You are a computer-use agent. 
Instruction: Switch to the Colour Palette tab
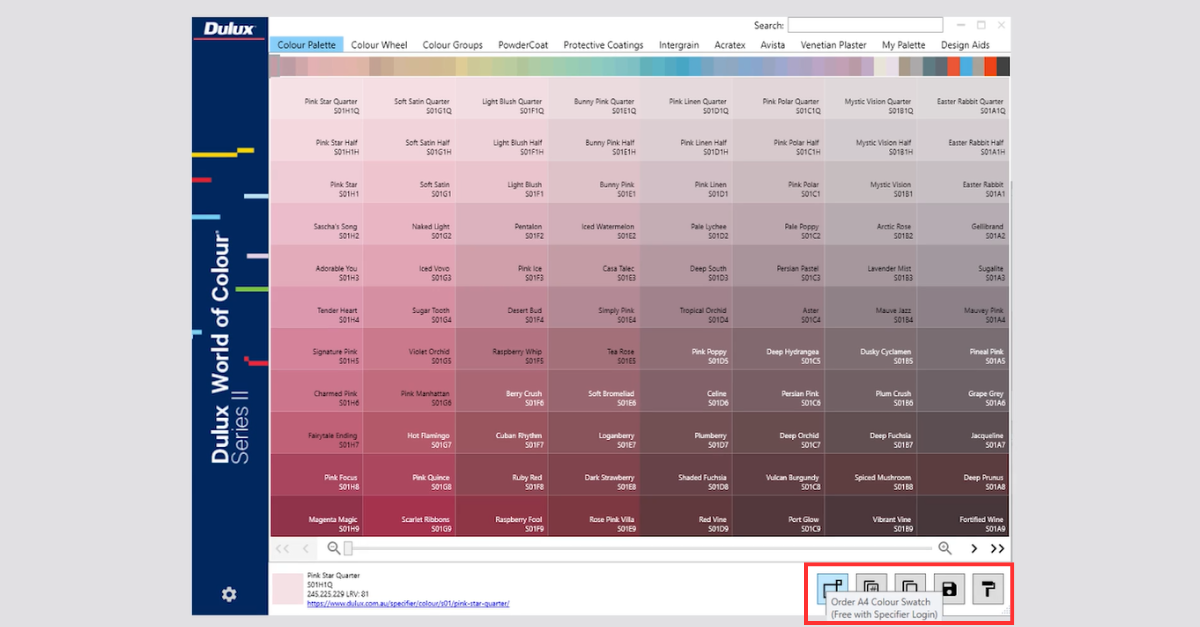[306, 45]
